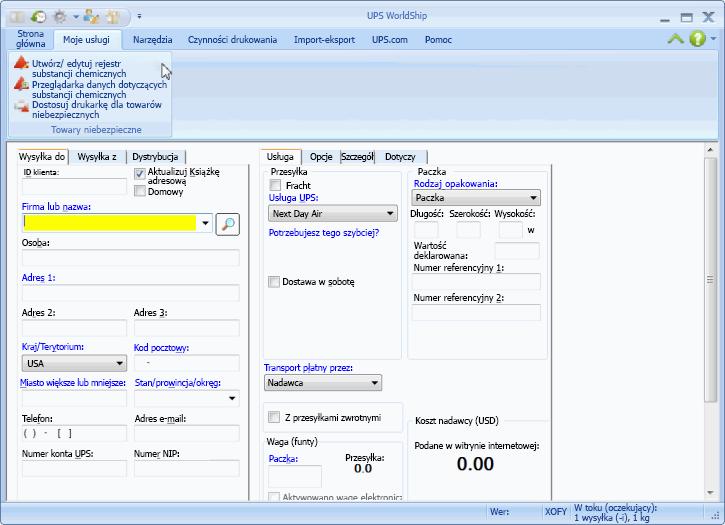Click the user with pencil icon in quick toolbar

91,17
